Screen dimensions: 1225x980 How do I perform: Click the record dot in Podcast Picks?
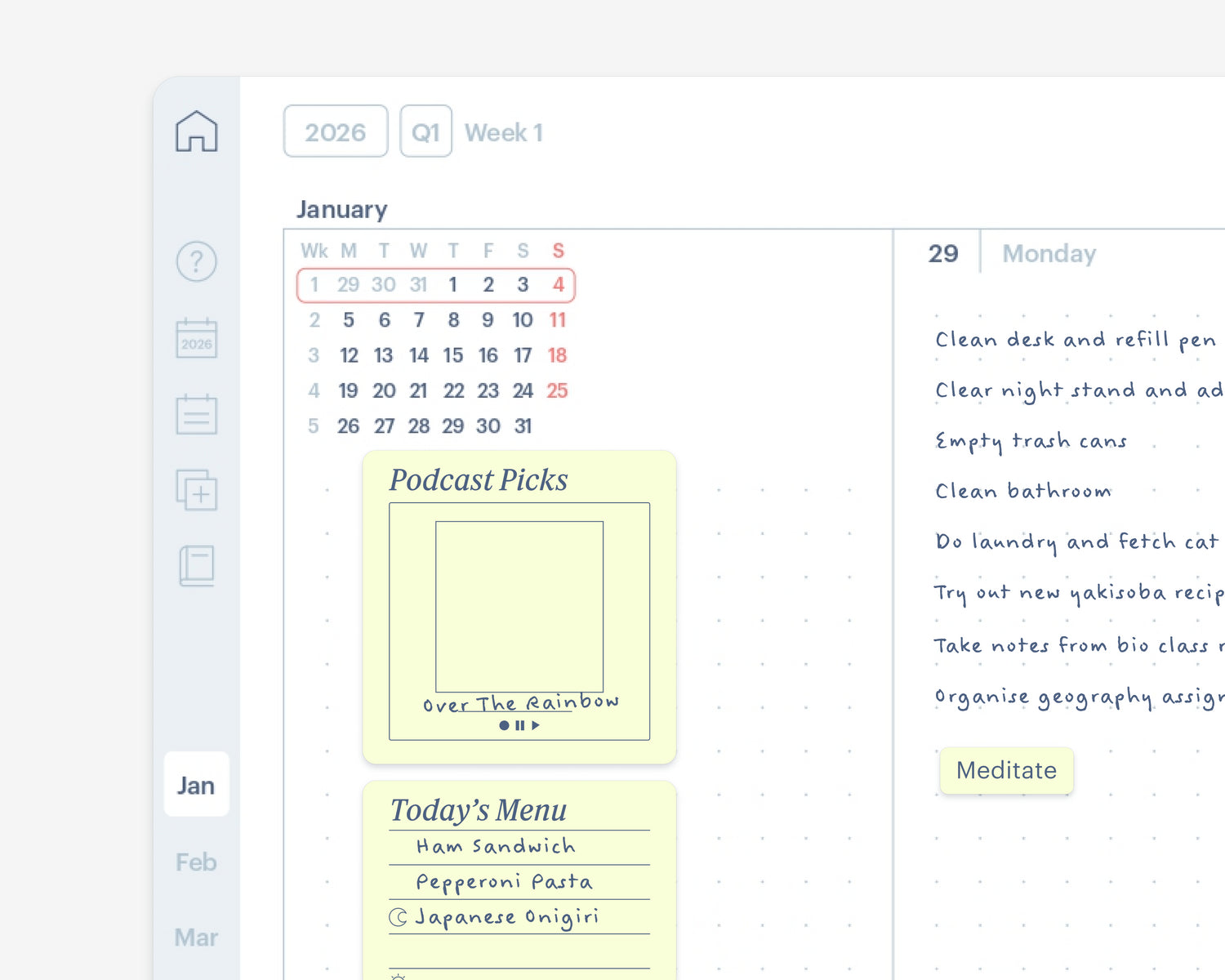tap(504, 725)
